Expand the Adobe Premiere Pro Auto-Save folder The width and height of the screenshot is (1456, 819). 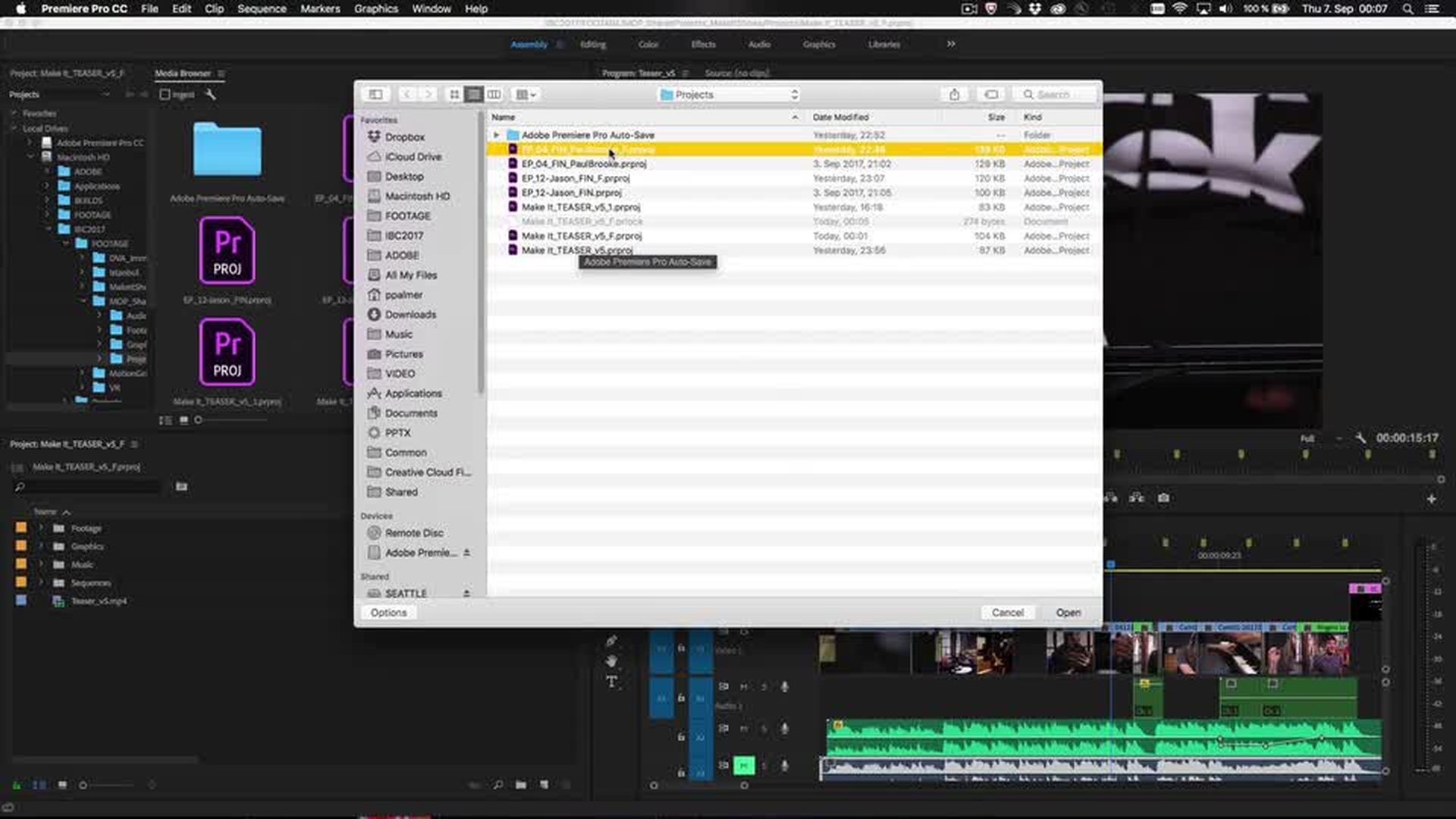497,135
